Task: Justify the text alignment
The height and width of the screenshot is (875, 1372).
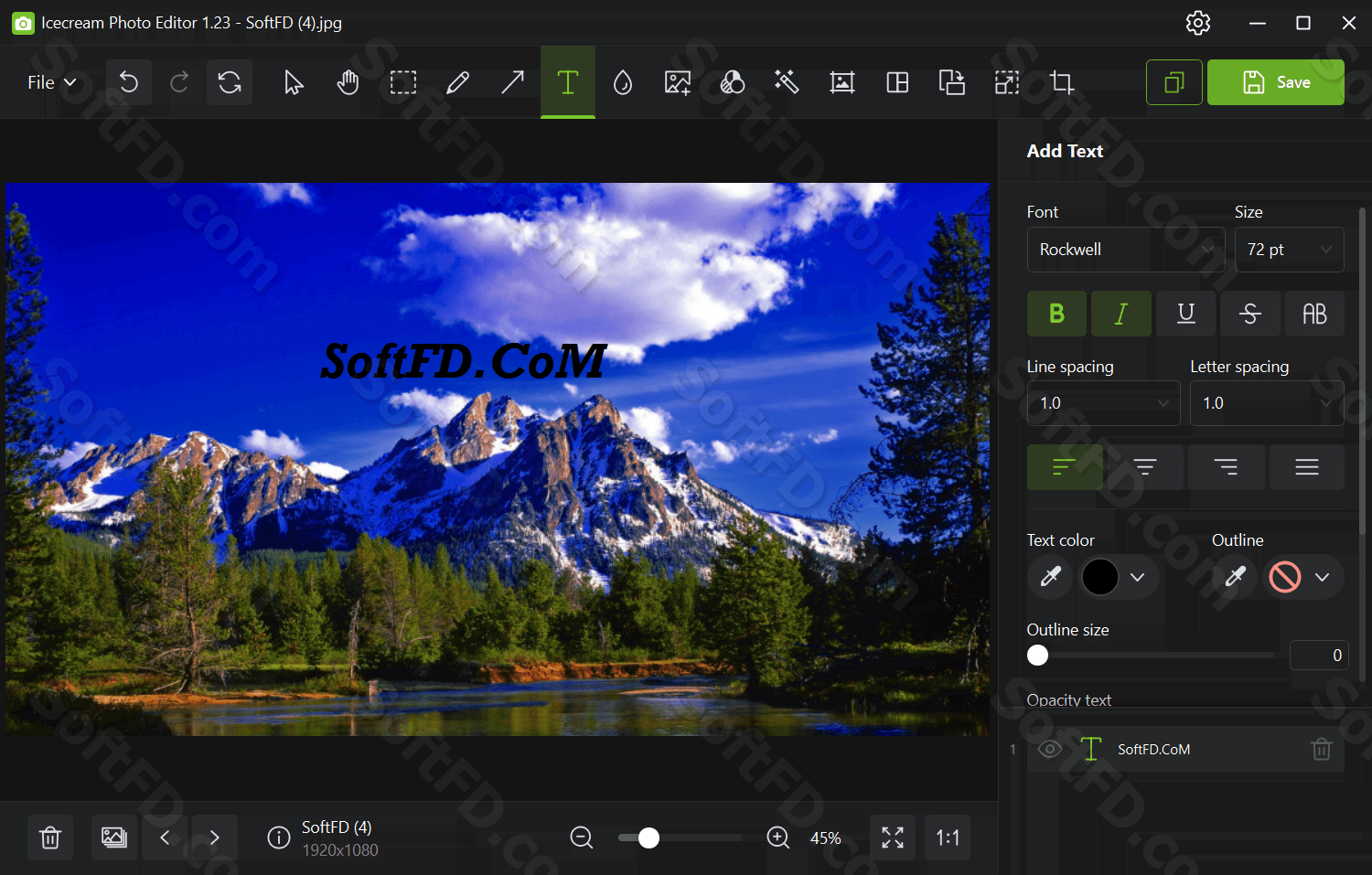Action: coord(1307,467)
